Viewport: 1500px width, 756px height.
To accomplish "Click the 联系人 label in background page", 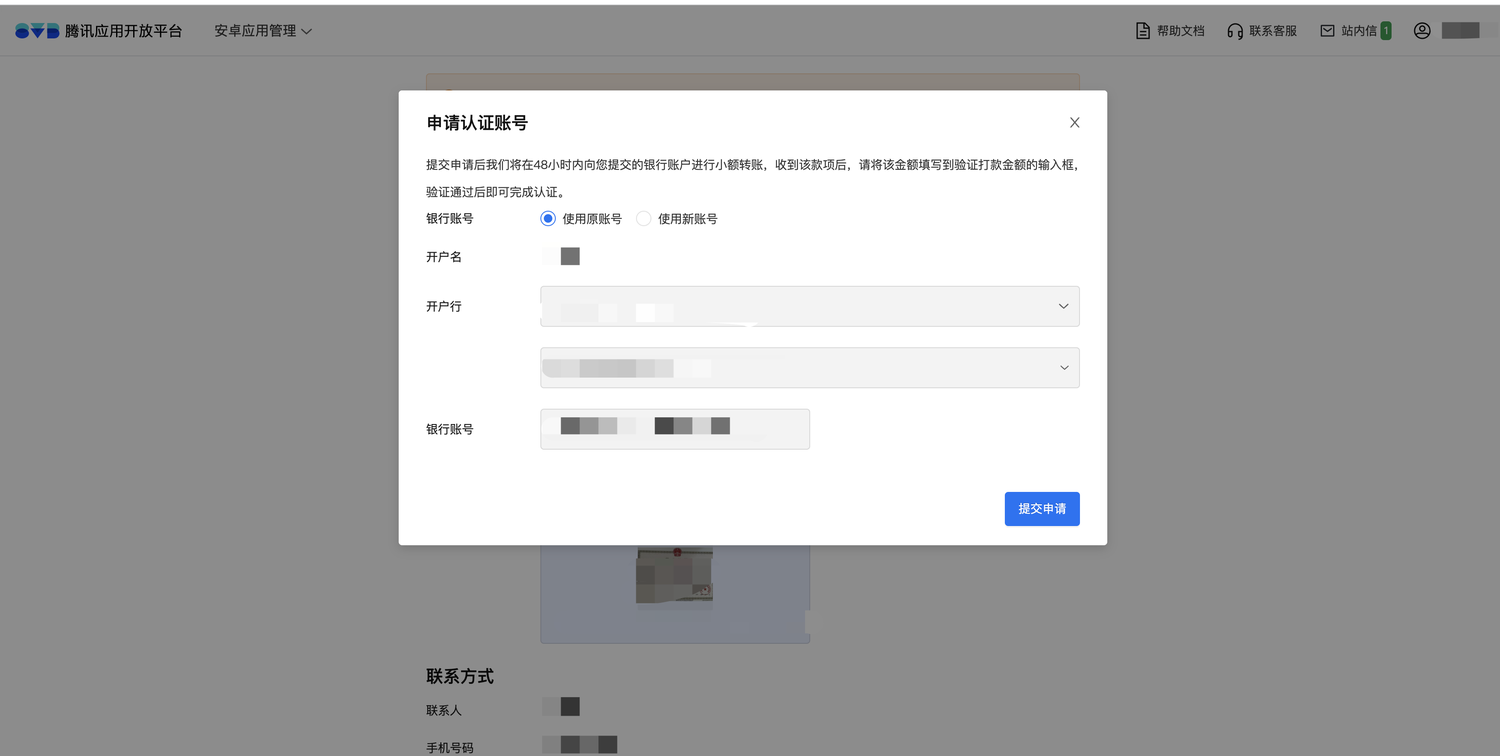I will point(444,710).
